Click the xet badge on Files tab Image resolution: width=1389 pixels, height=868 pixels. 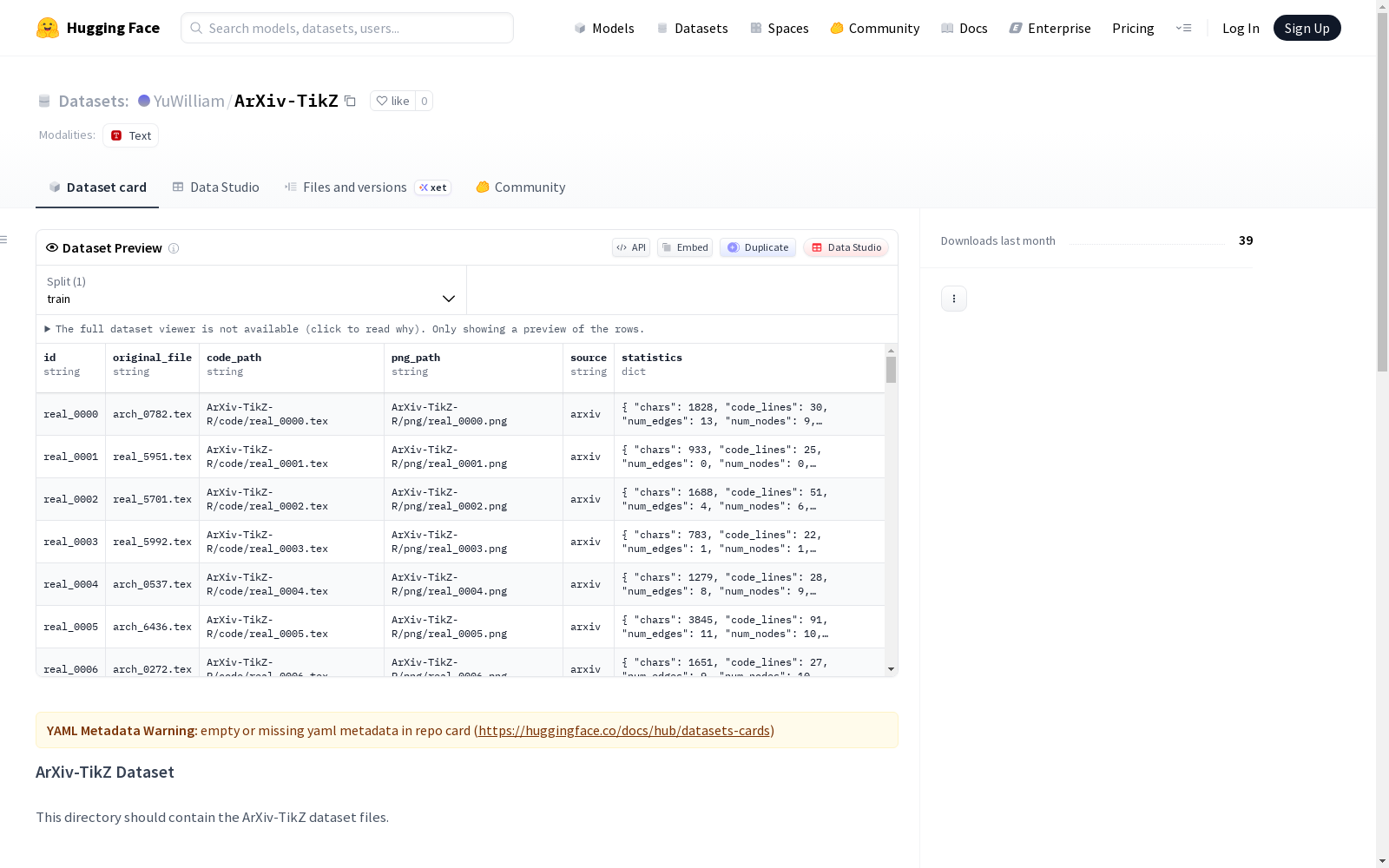point(433,187)
